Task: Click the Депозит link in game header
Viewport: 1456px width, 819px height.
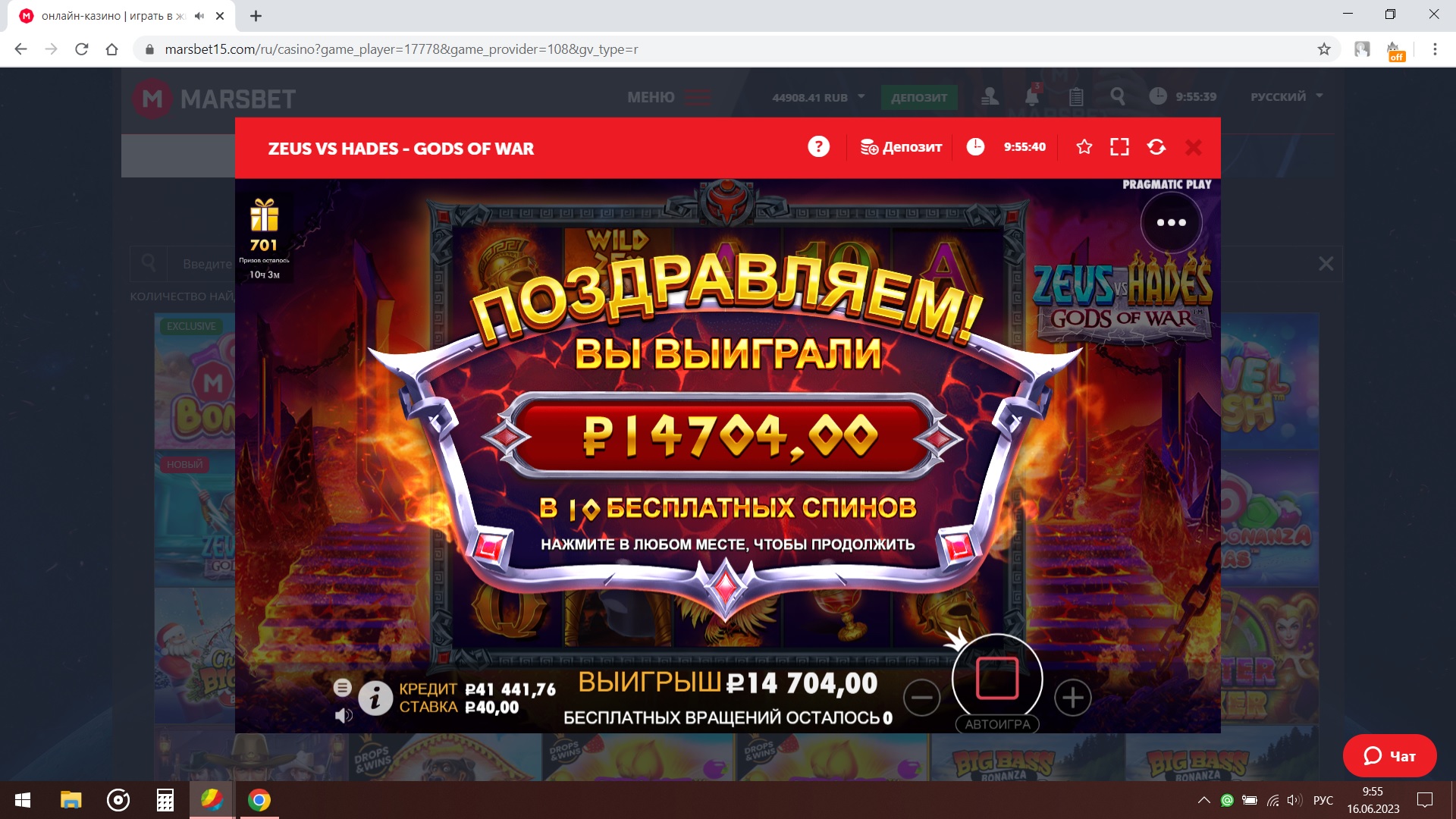Action: click(x=901, y=147)
